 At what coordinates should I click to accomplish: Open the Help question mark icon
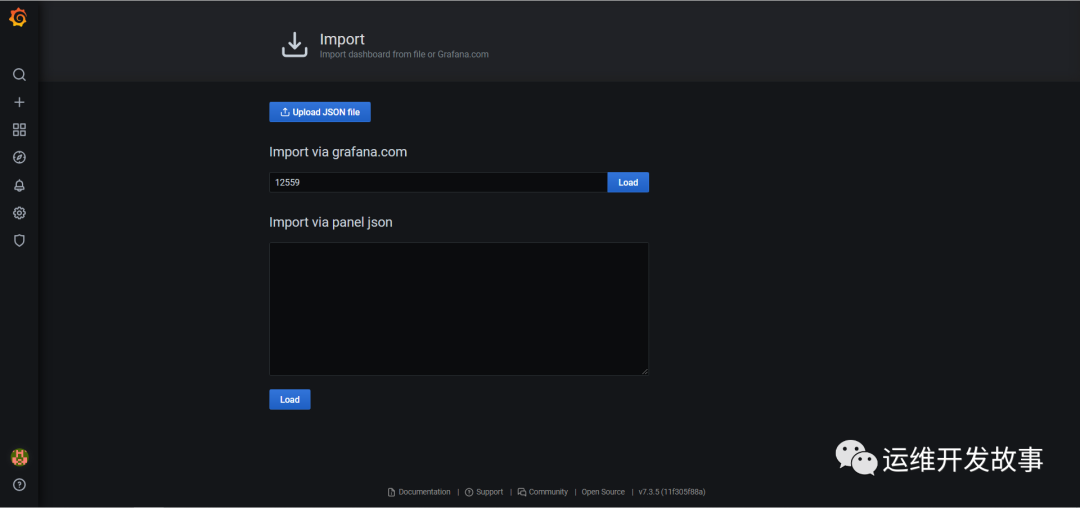[19, 485]
